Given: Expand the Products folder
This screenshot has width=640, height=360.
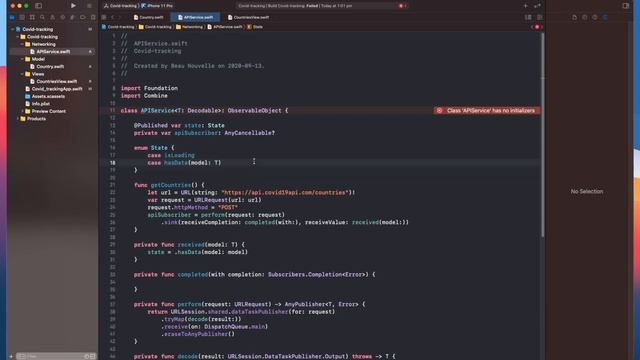Looking at the screenshot, I should [x=18, y=119].
